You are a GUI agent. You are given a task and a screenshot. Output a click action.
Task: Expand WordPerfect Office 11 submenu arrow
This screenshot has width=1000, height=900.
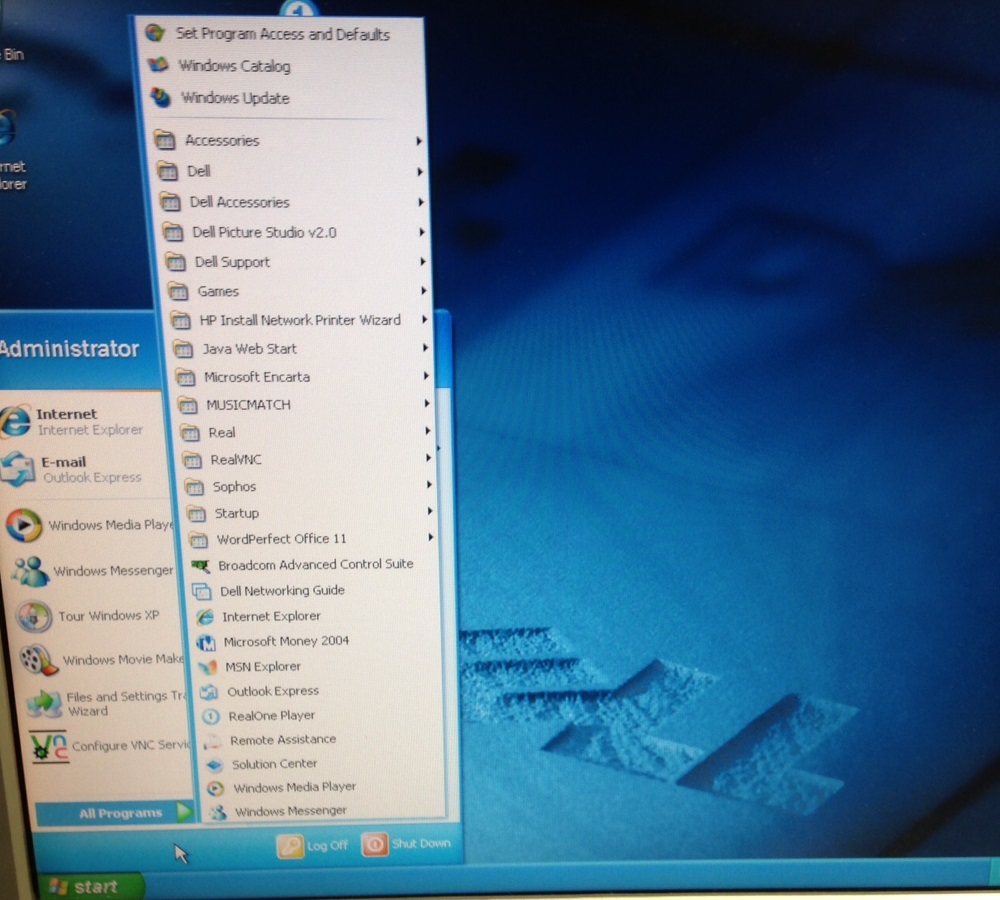(431, 538)
